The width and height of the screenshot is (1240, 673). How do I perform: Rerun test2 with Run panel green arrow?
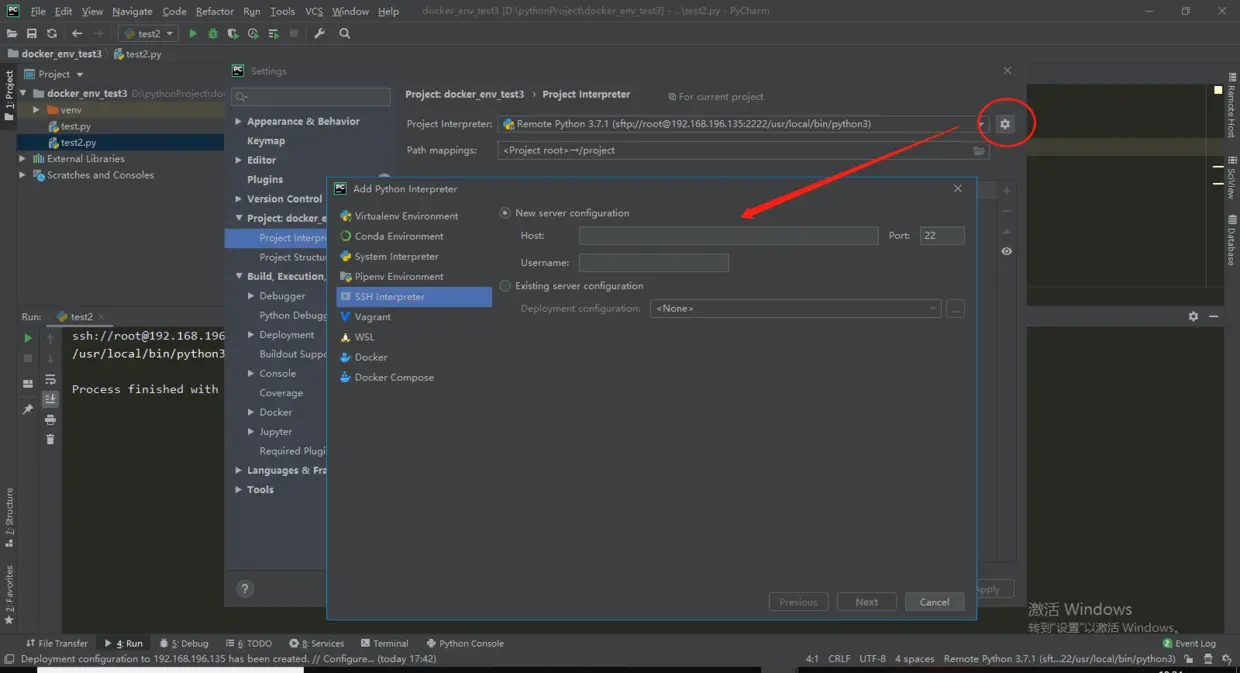28,338
